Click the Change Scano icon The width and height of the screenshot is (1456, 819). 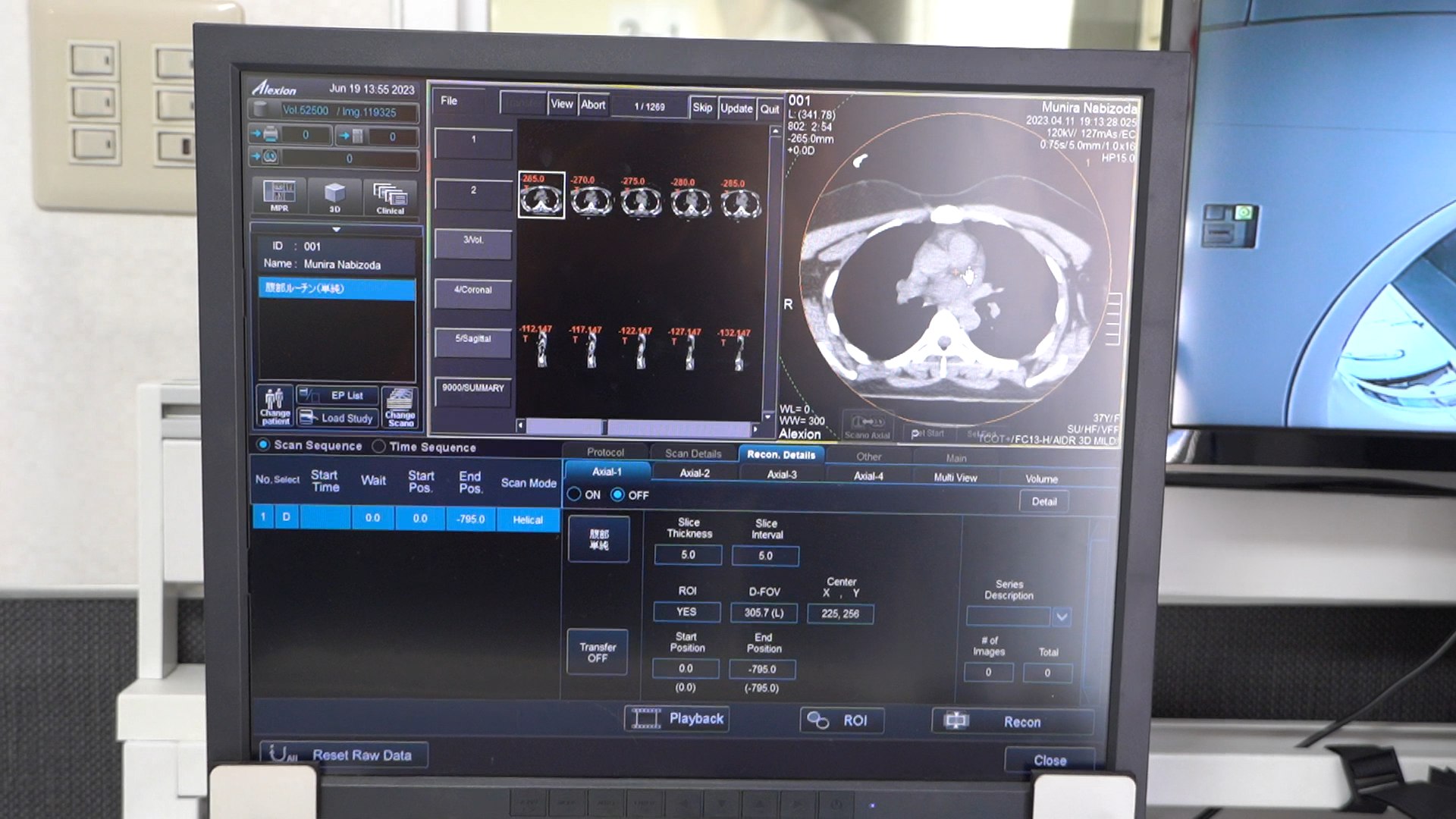point(400,407)
